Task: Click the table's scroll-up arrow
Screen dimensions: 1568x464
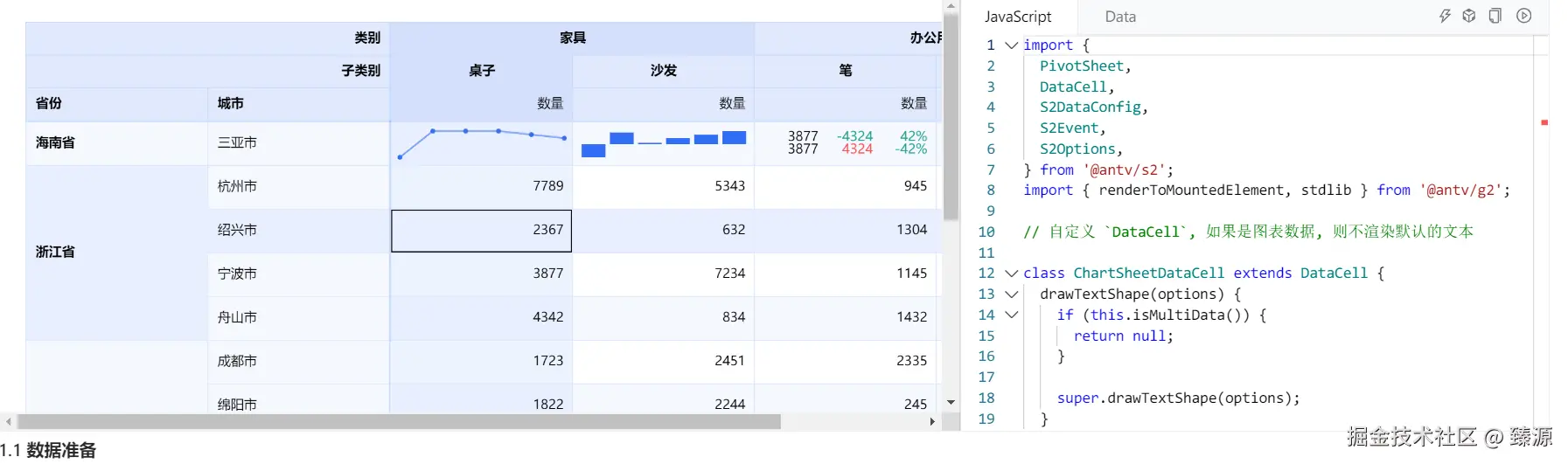Action: [951, 7]
